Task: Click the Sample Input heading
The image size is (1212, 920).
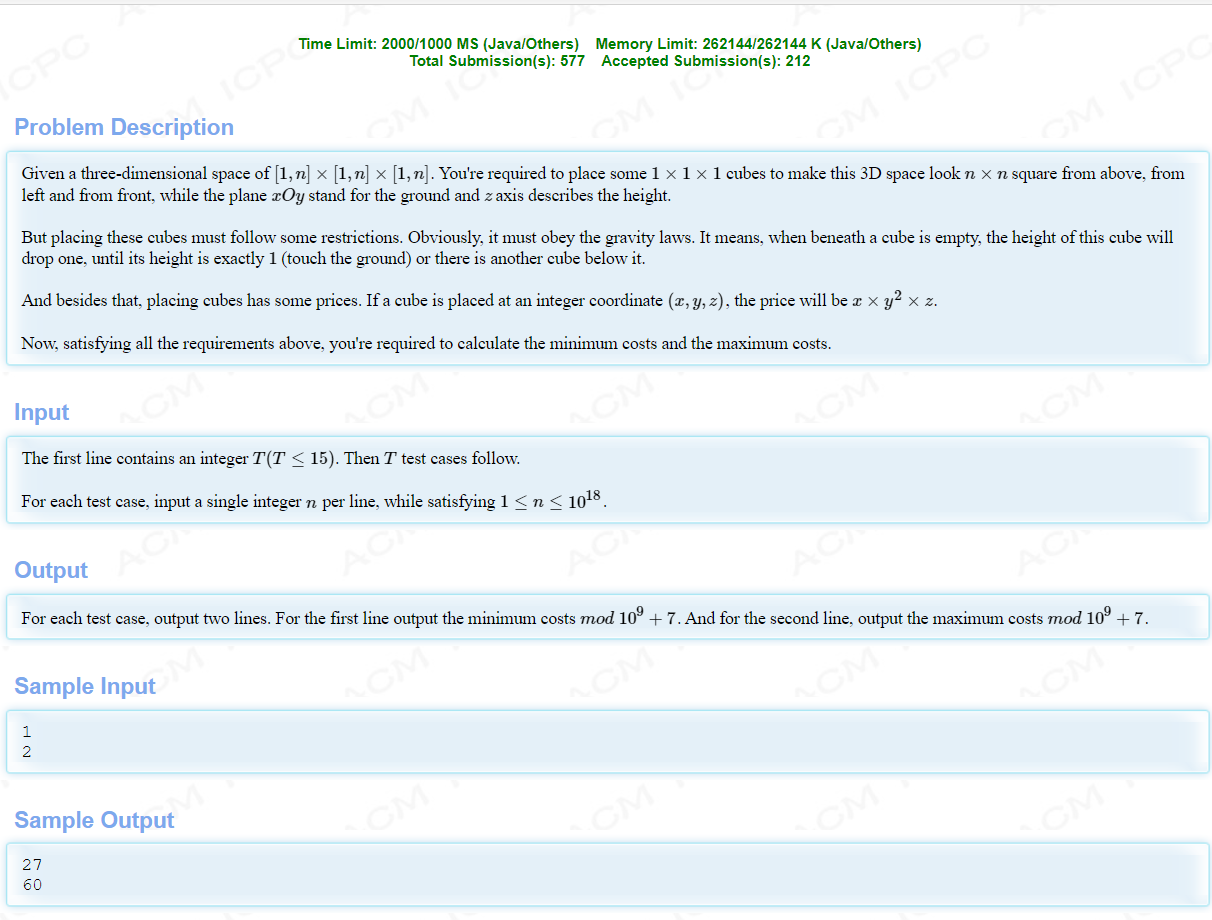Action: 85,686
